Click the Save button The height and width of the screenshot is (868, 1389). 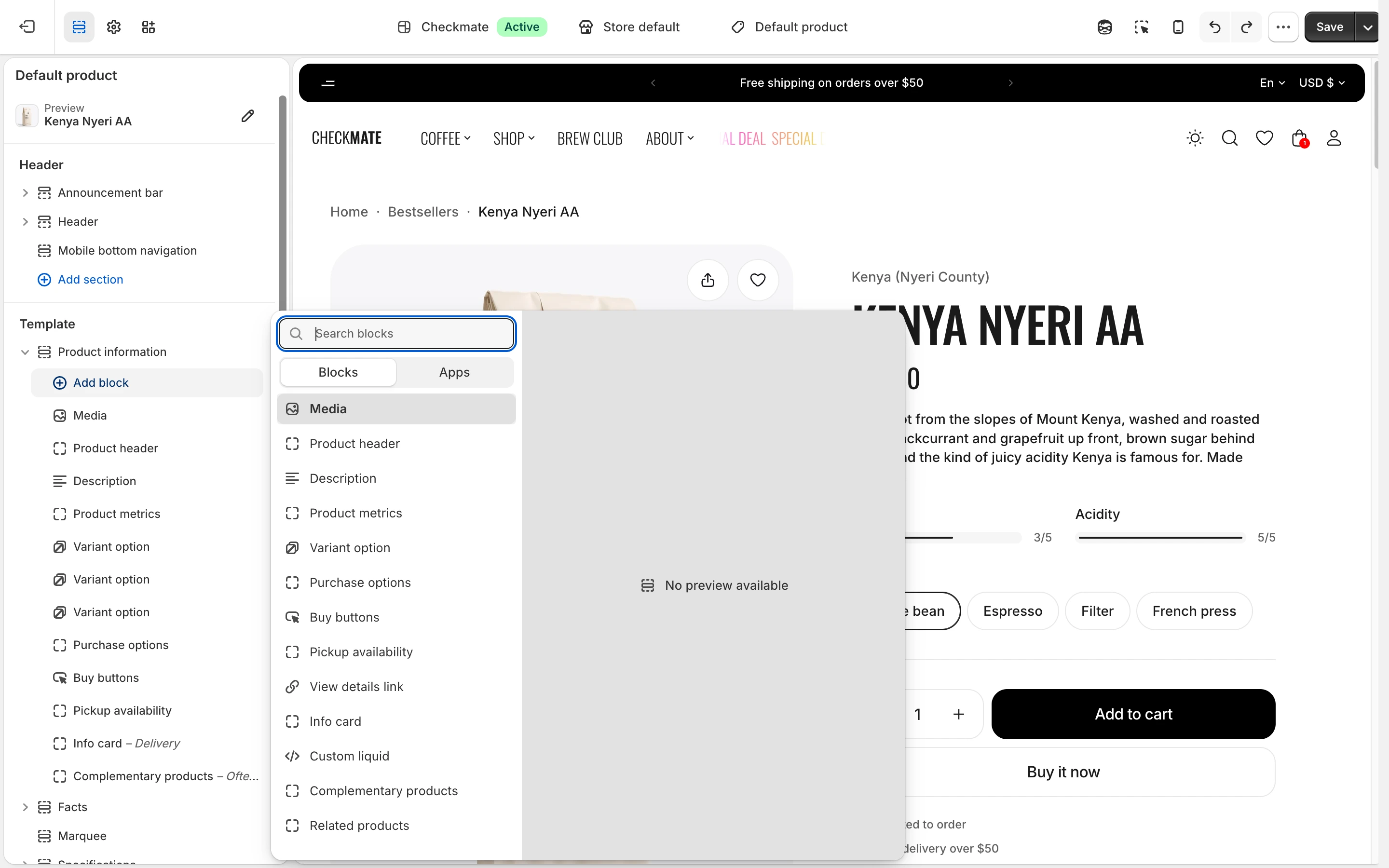(x=1329, y=27)
